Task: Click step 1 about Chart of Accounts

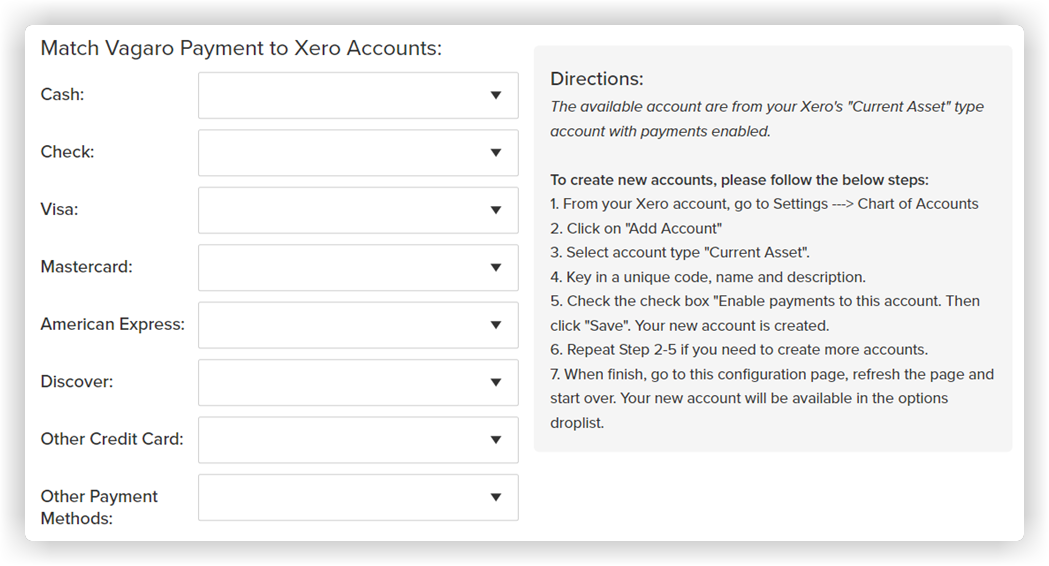Action: [x=764, y=204]
